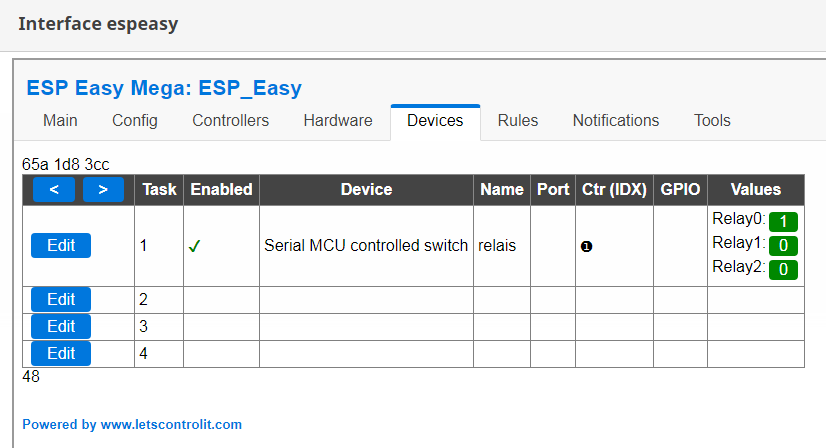Click the next page arrow button
Viewport: 826px width, 448px height.
[103, 189]
